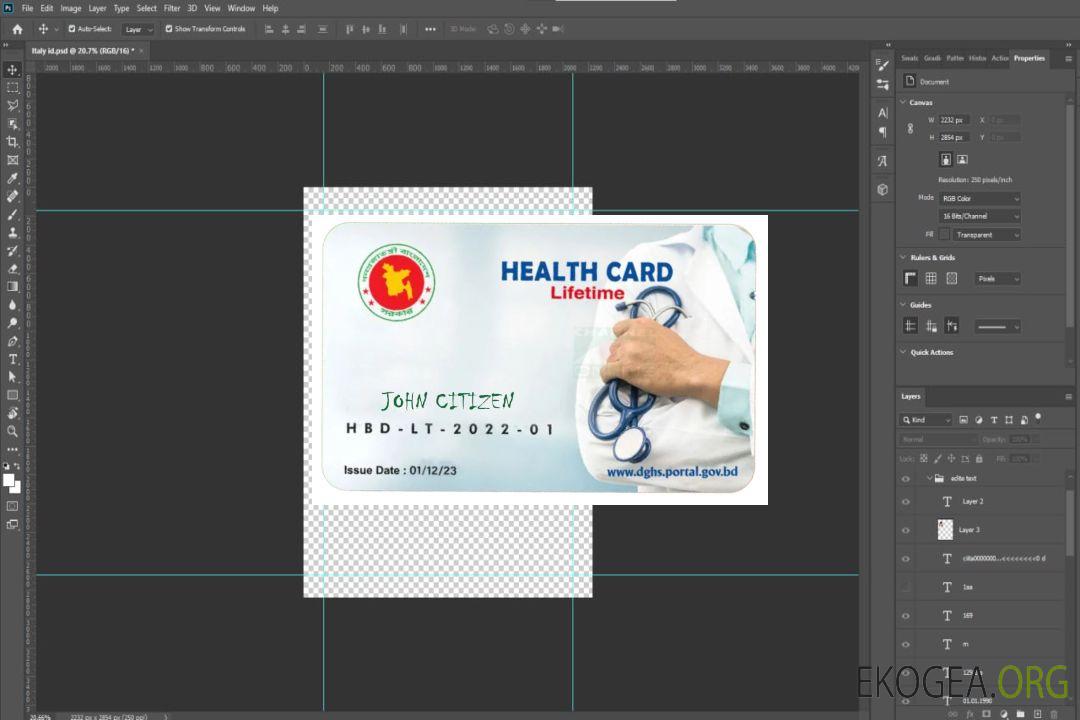The image size is (1080, 720).
Task: Select the Polygonal Lasso tool
Action: pos(12,105)
